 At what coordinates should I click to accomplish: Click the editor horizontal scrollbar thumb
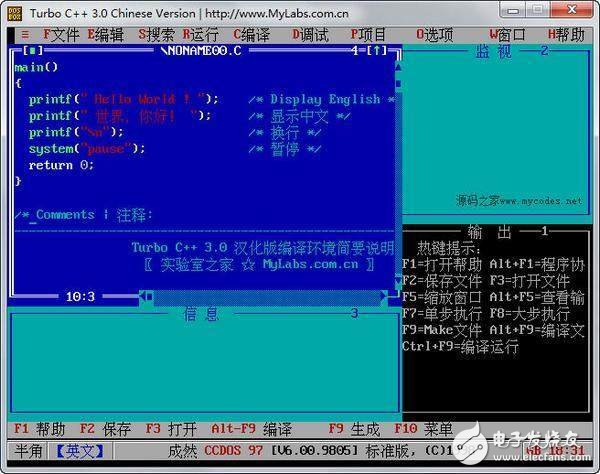(150, 296)
